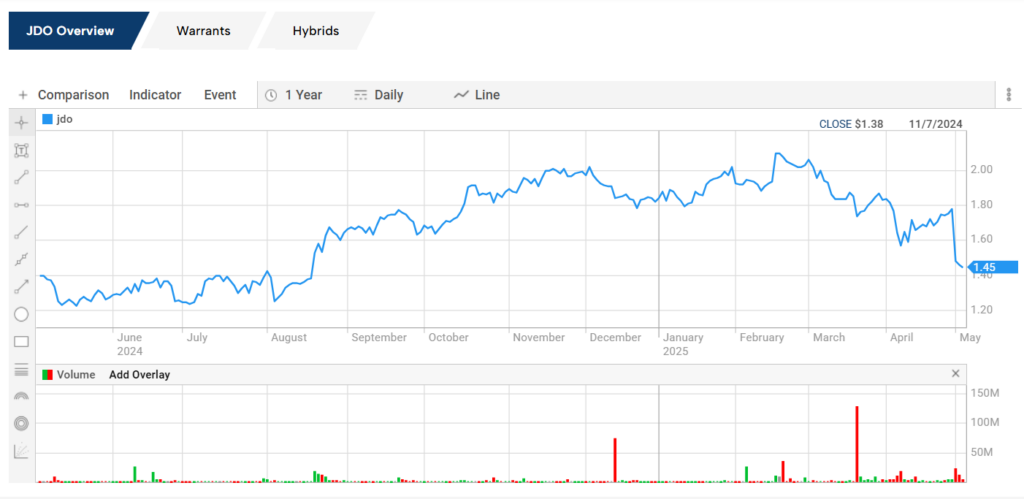The height and width of the screenshot is (499, 1024).
Task: Click the clock icon next to 1 Year
Action: point(270,95)
